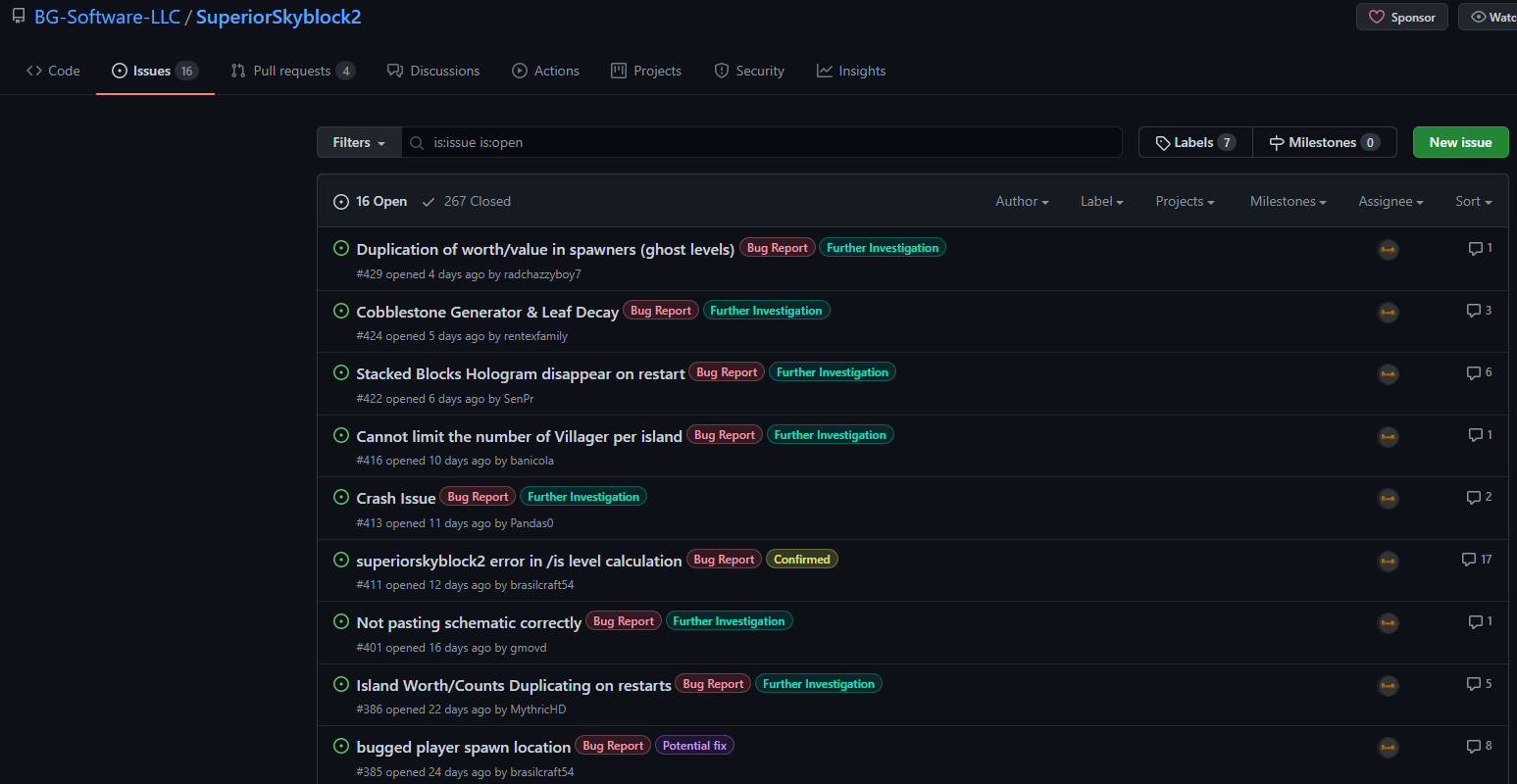Click the search magnifier icon in filter box
Viewport: 1517px width, 784px height.
417,143
